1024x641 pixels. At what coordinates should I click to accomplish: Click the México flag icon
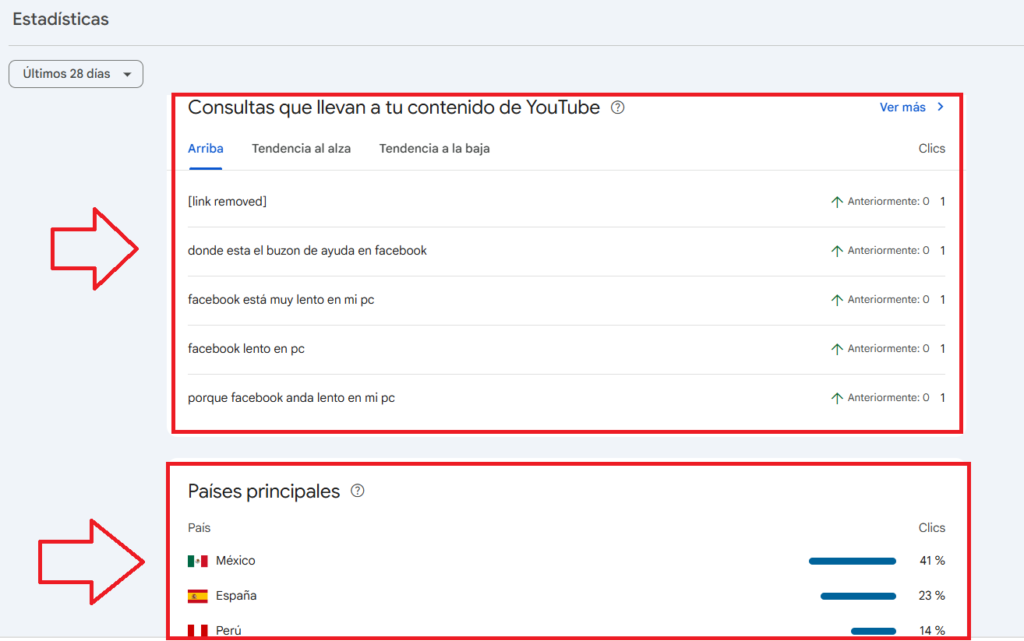click(197, 561)
